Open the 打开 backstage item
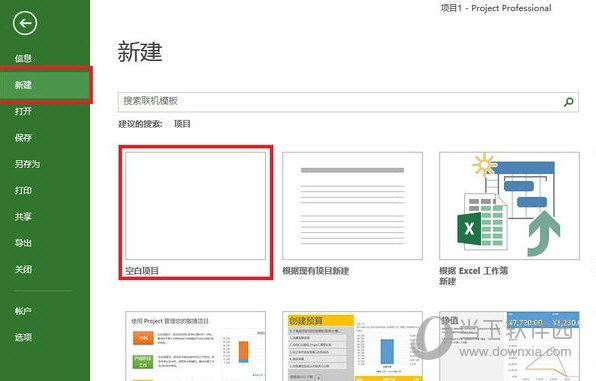 click(23, 111)
